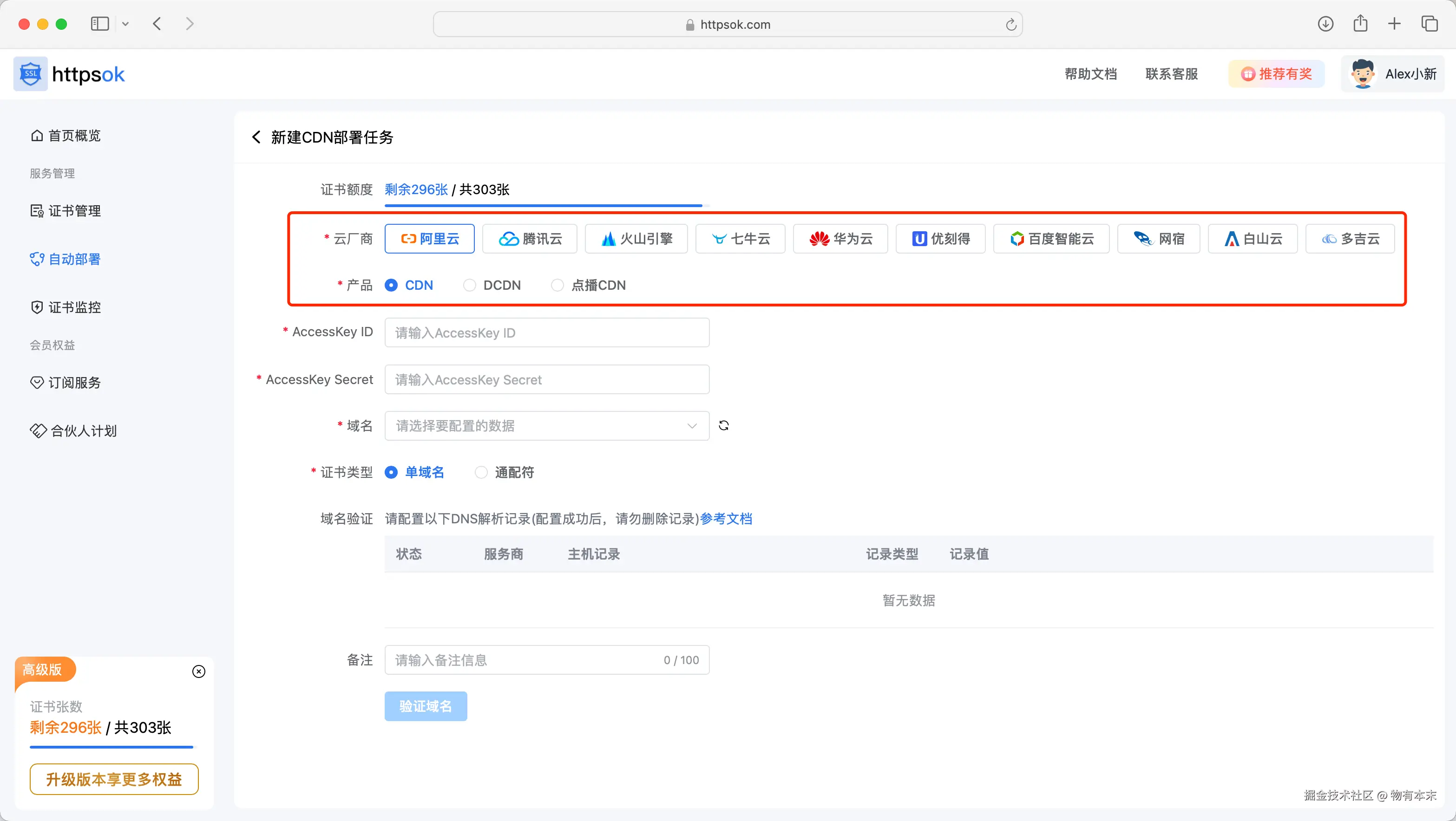Open Safari share icon
The width and height of the screenshot is (1456, 821).
pos(1360,24)
